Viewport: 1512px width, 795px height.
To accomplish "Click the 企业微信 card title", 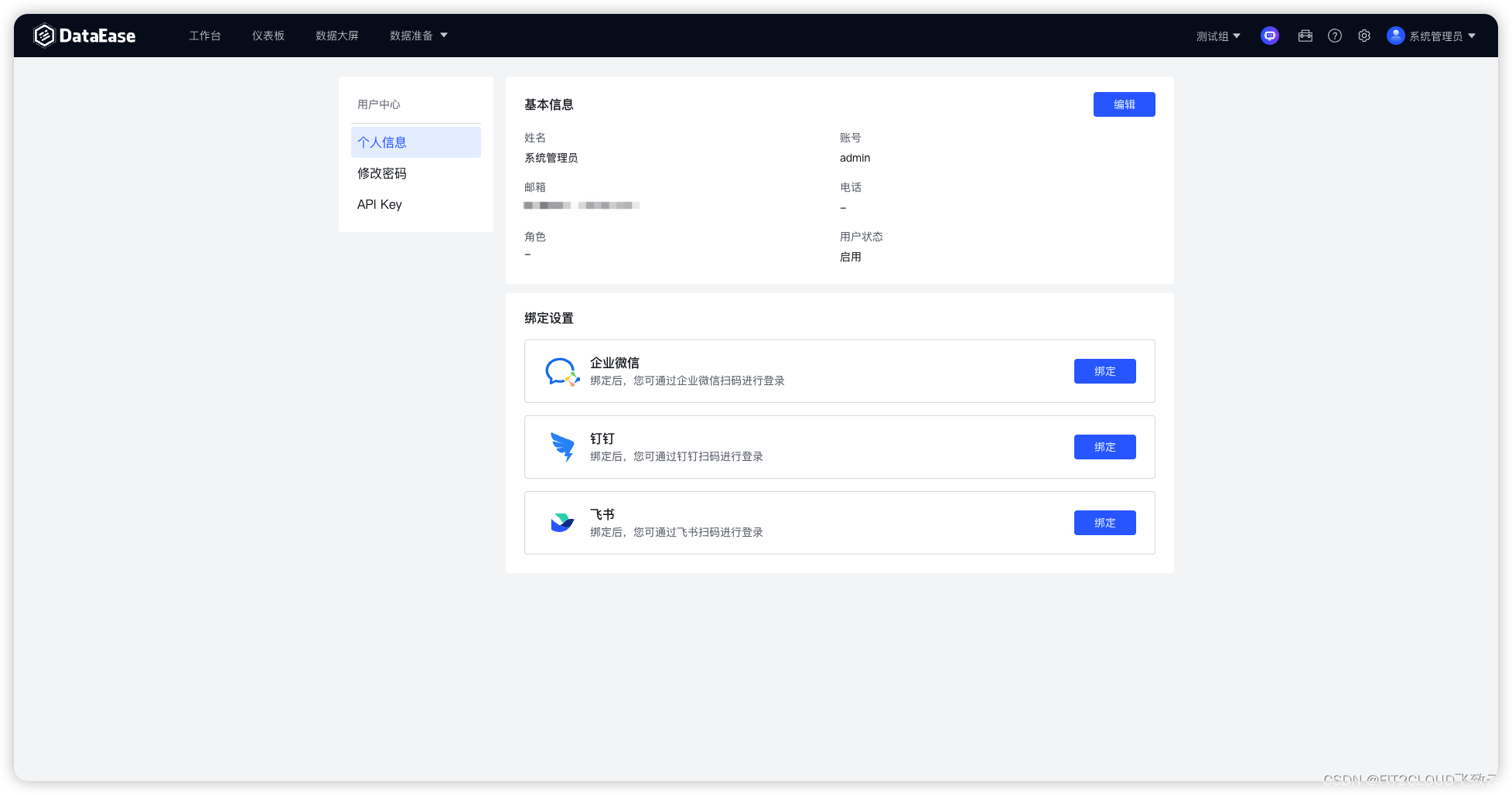I will point(615,363).
